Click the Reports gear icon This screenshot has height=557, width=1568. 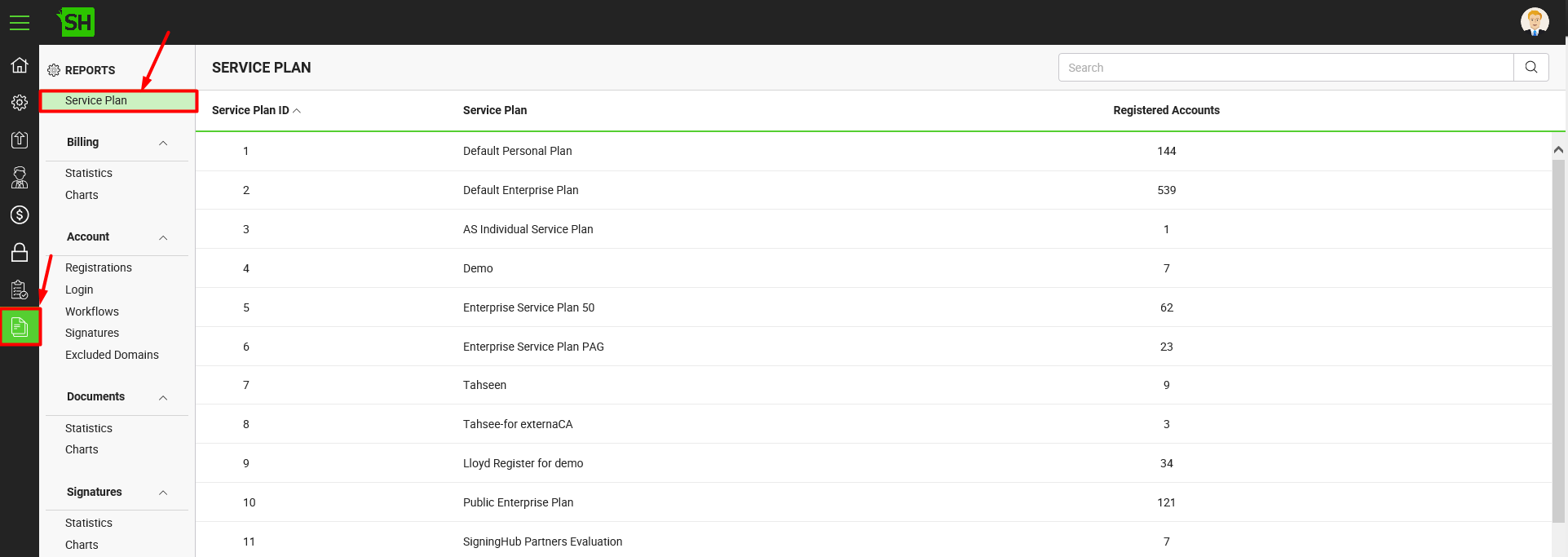point(54,70)
